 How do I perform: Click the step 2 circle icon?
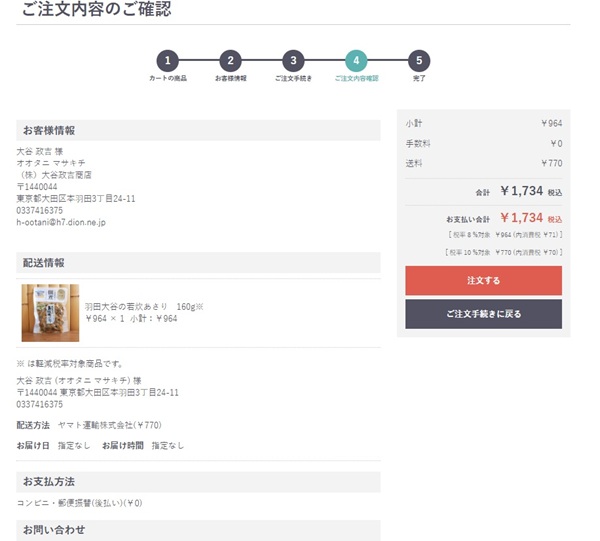[231, 61]
